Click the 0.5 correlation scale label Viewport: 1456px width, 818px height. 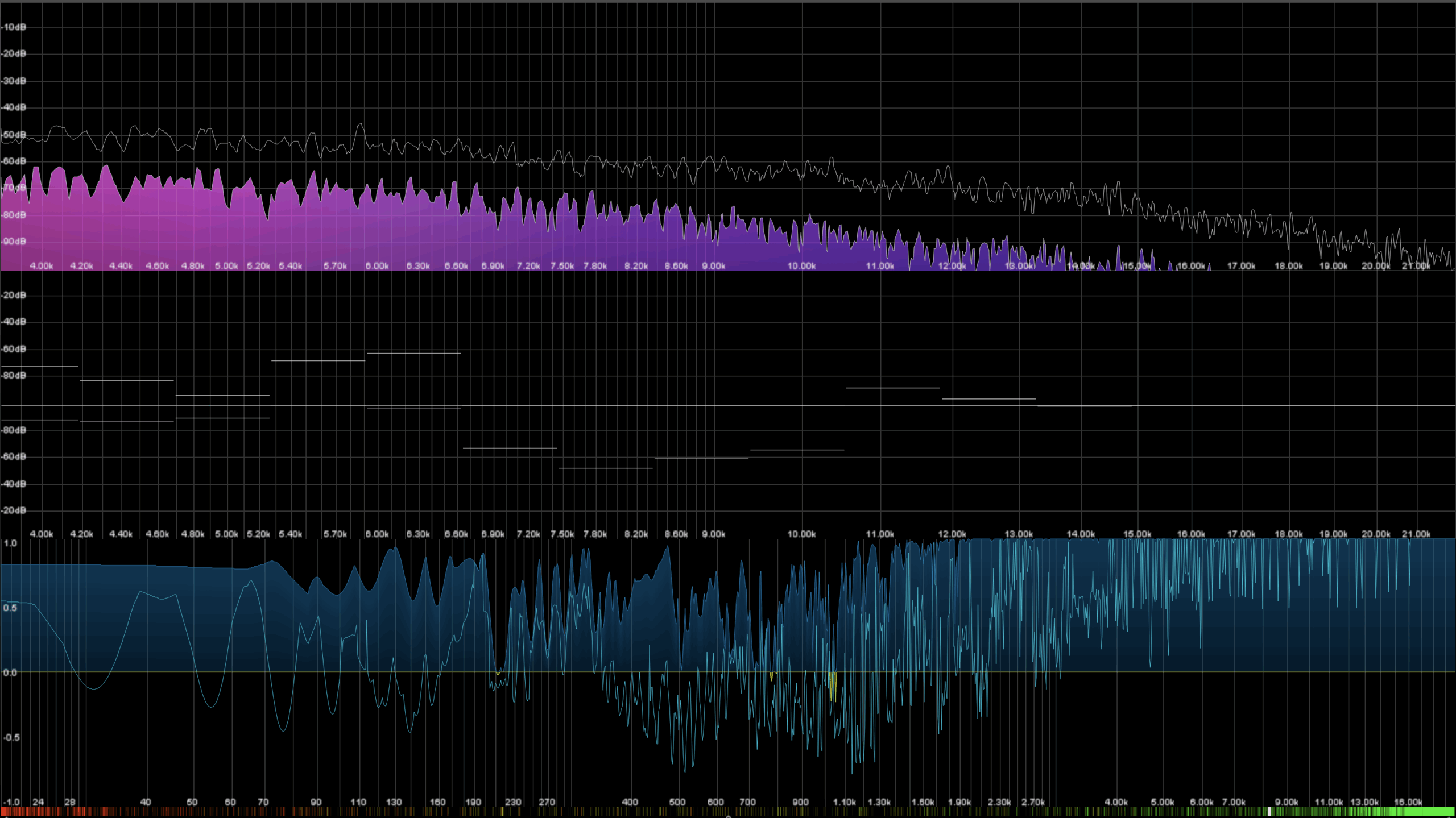10,608
